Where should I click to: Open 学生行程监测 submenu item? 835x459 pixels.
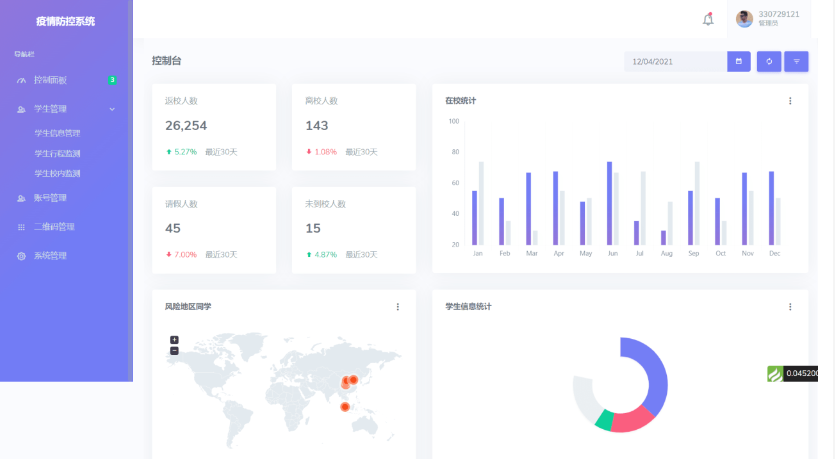(57, 153)
